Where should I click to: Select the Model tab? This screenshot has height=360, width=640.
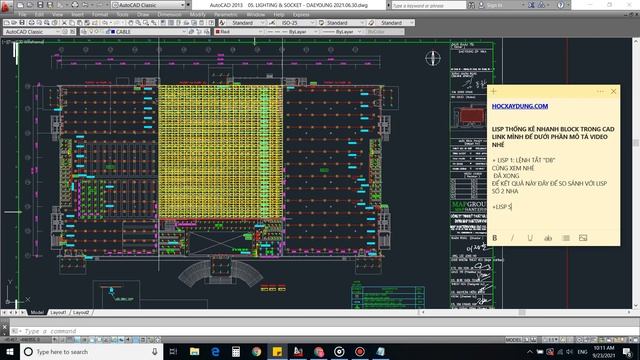click(37, 312)
